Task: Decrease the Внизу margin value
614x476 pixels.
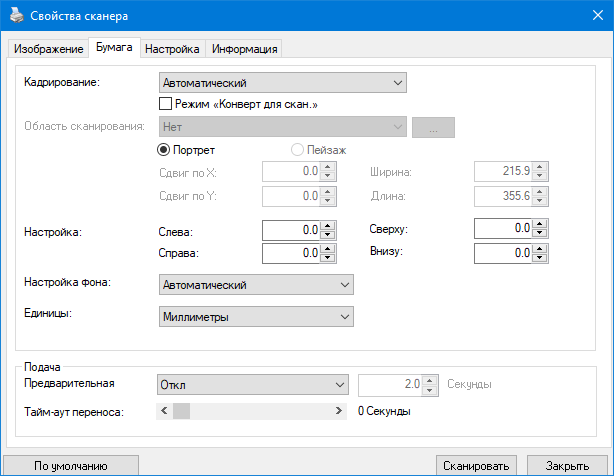Action: pos(538,257)
